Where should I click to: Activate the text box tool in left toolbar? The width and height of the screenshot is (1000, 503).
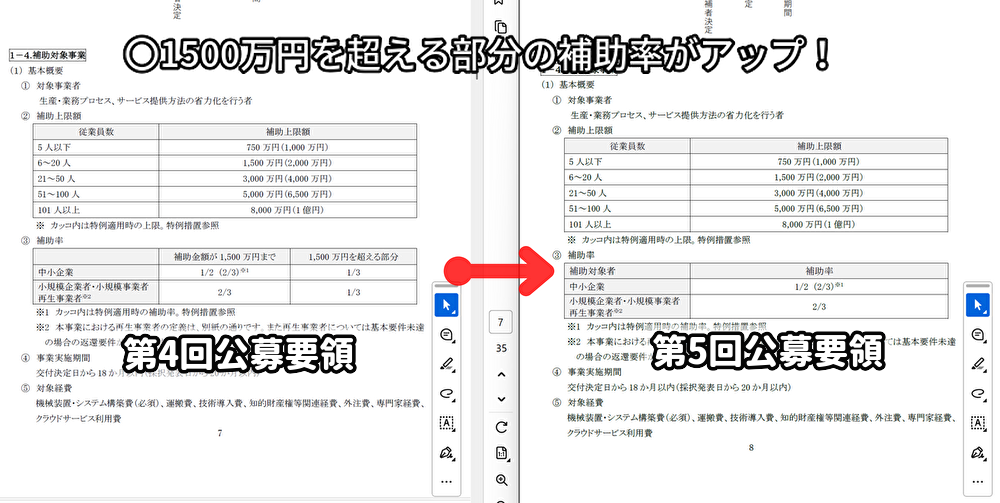[447, 423]
